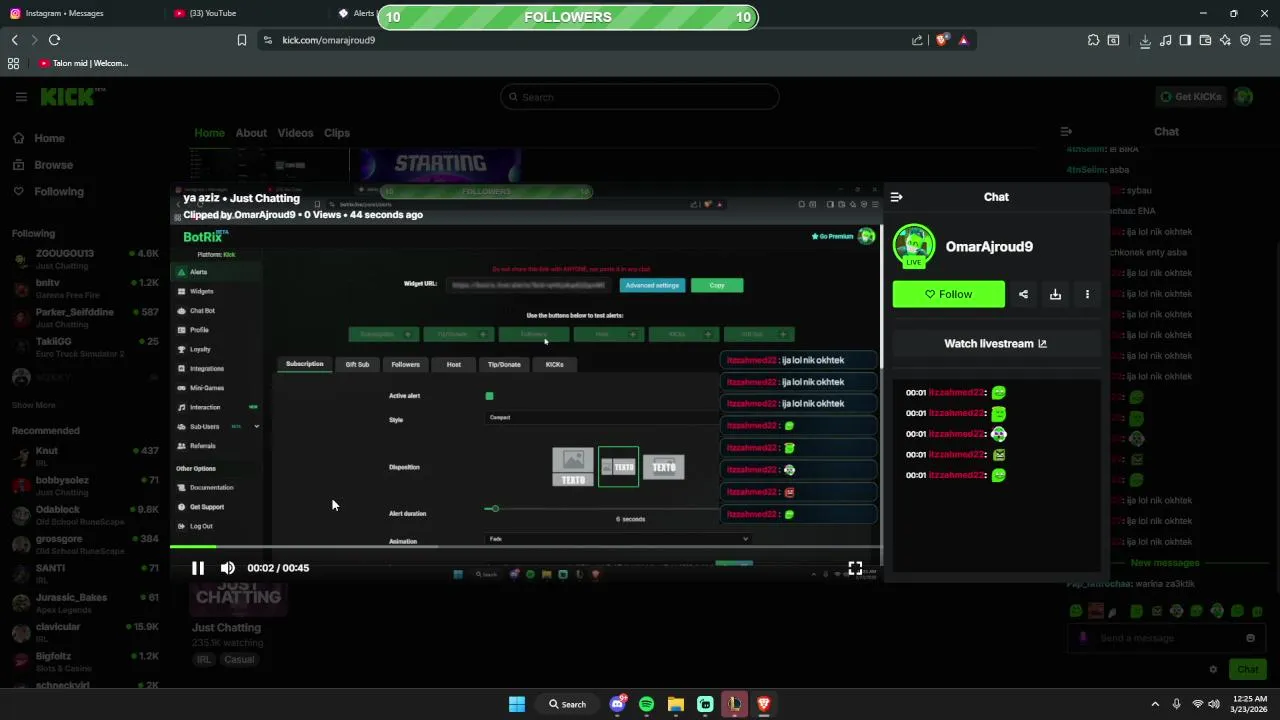Switch to the About tab
Screen dimensions: 1280x720
[x=251, y=133]
